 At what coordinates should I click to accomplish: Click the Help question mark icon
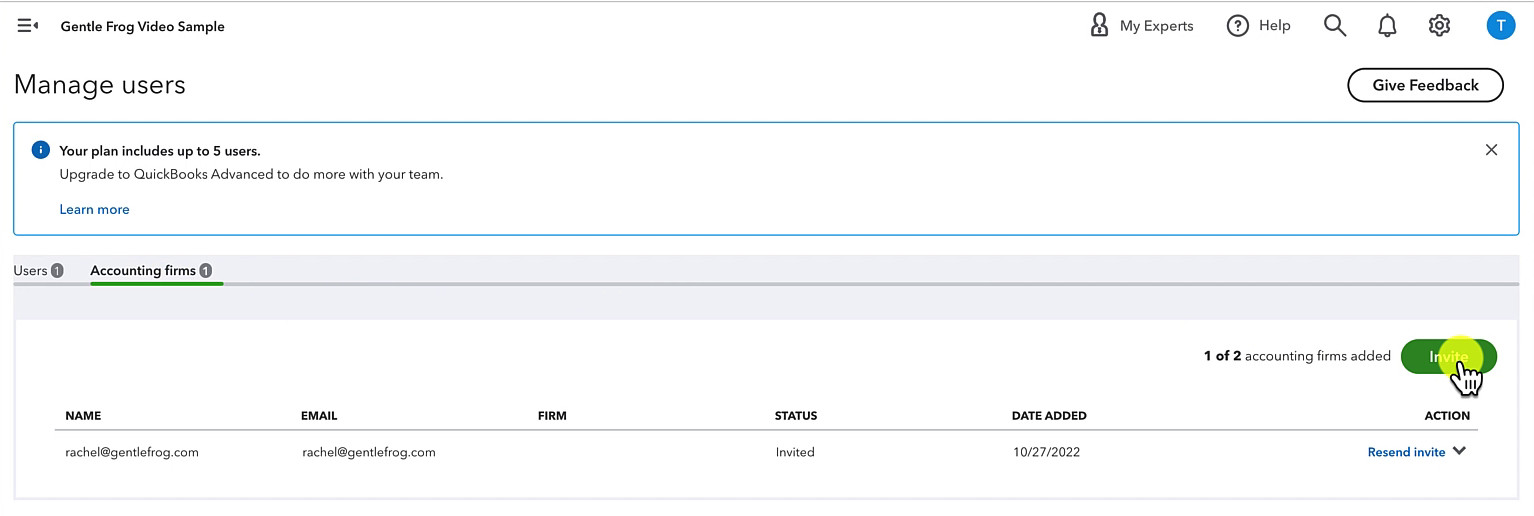1237,26
